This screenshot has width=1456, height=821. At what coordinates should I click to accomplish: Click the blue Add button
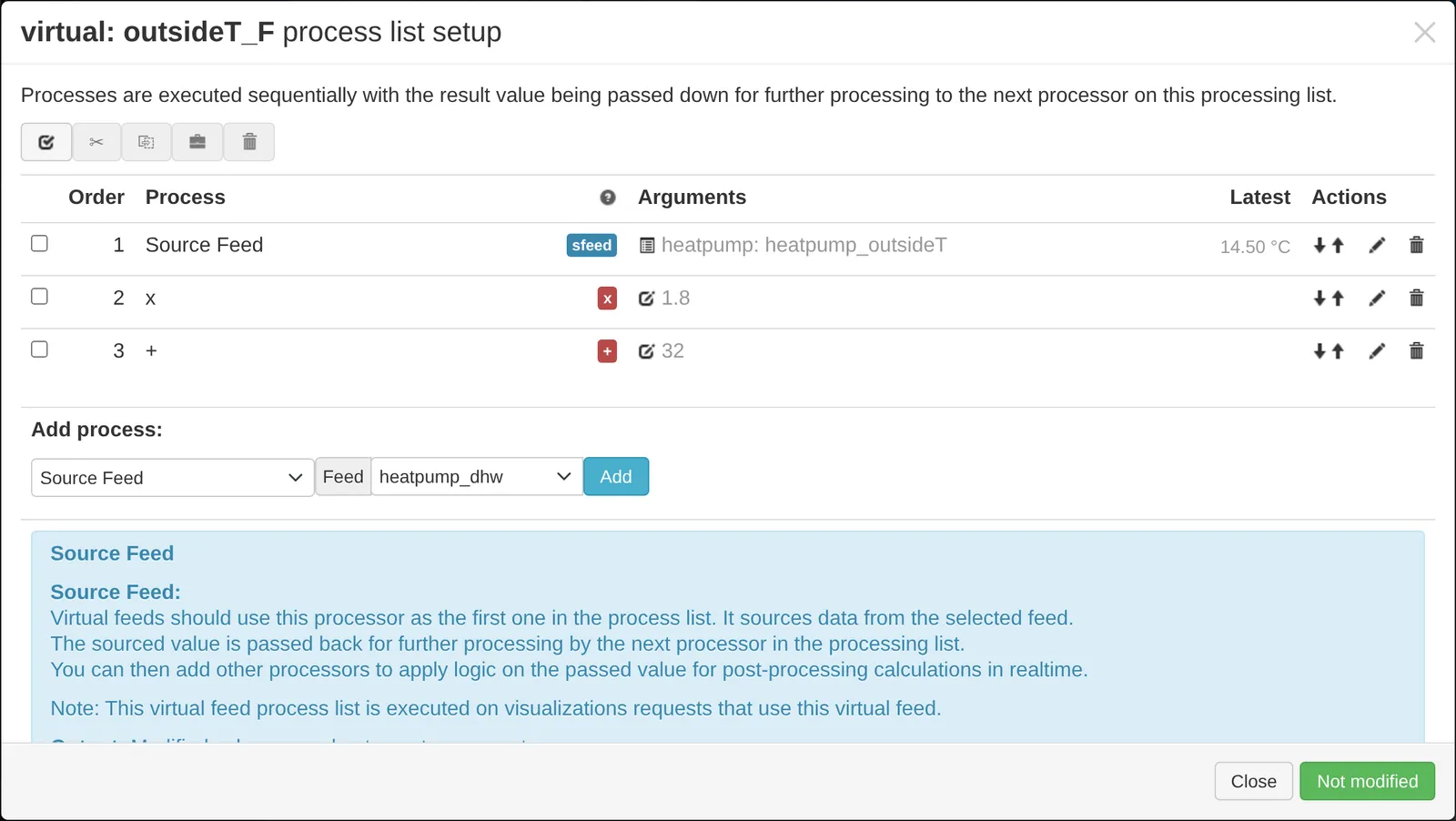616,477
